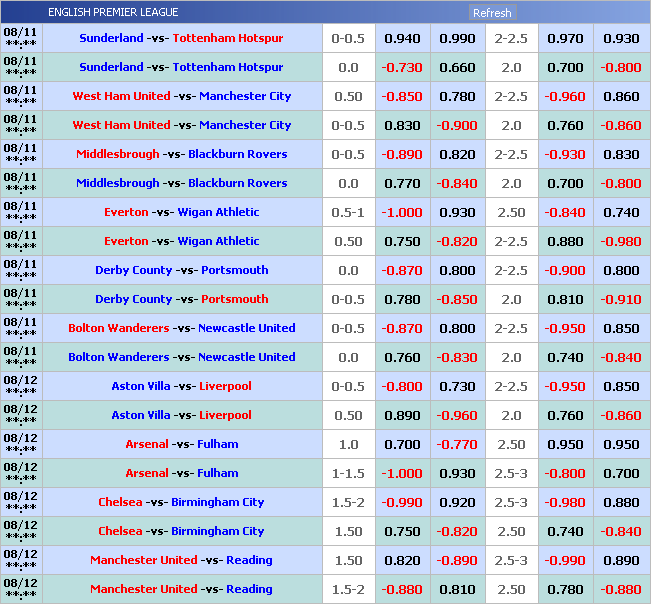Pick -0.930 odds for Middlesbrough vs Blackburn

tap(565, 154)
